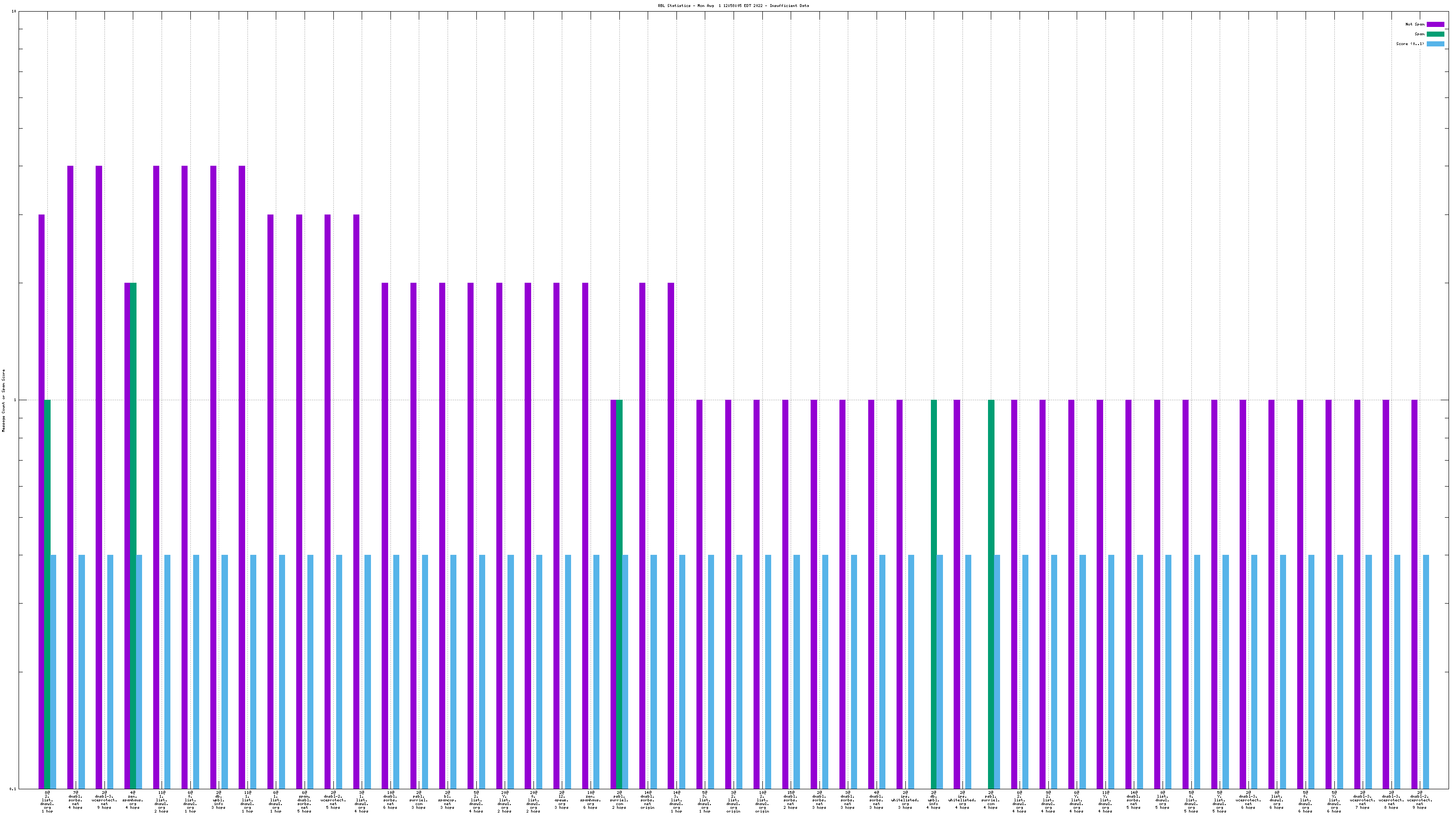
Task: Click the 'dnsbl-3.uceprotect.net 7 hops' axis label
Action: tap(1362, 800)
